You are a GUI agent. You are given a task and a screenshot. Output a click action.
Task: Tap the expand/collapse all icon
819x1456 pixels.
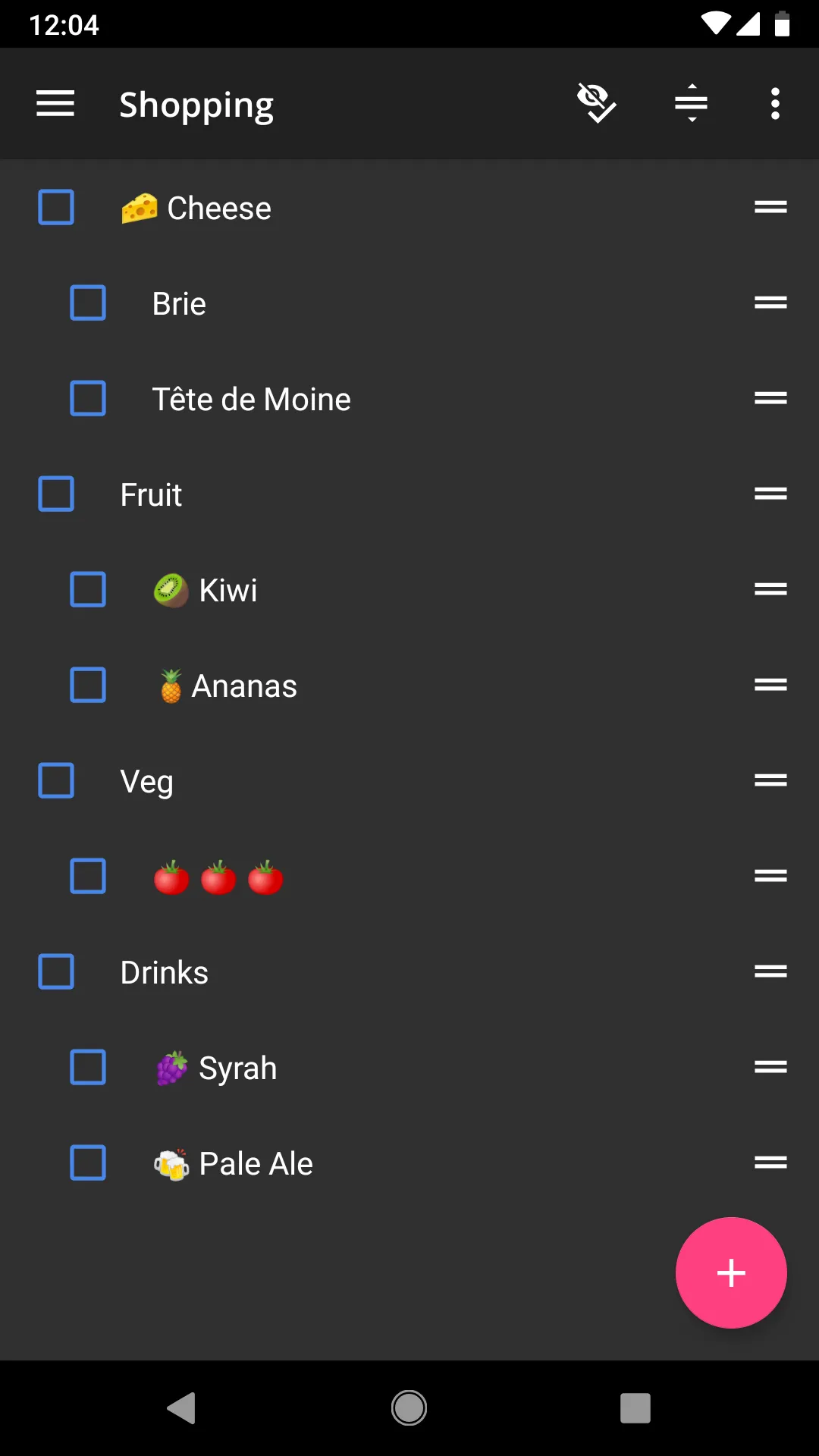[x=691, y=103]
